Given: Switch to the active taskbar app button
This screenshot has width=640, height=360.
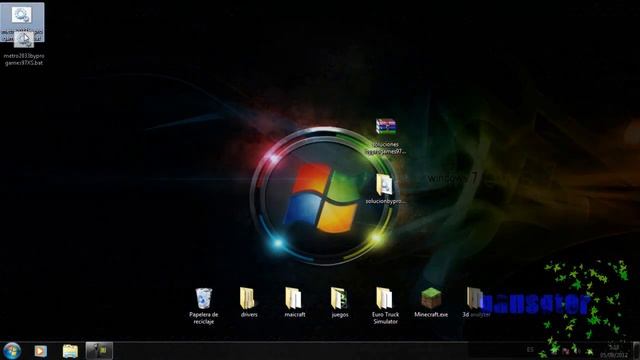Looking at the screenshot, I should pos(99,351).
